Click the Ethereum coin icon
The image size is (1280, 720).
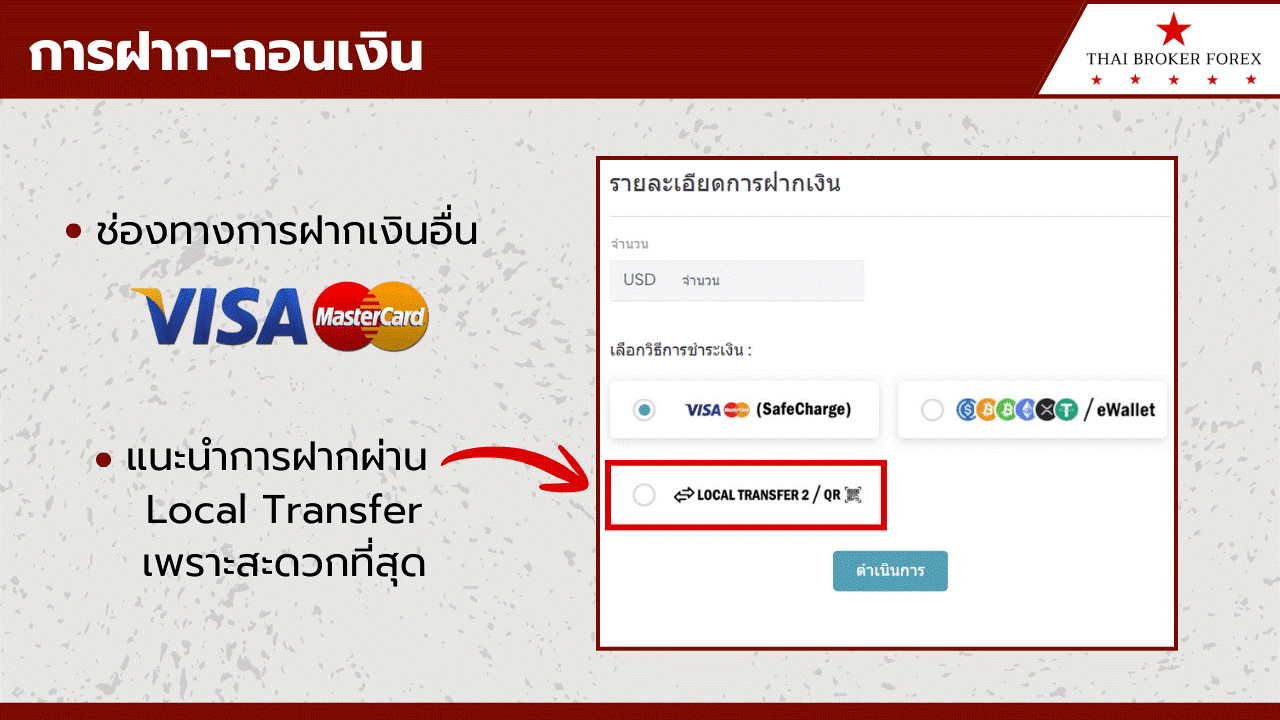coord(1027,410)
